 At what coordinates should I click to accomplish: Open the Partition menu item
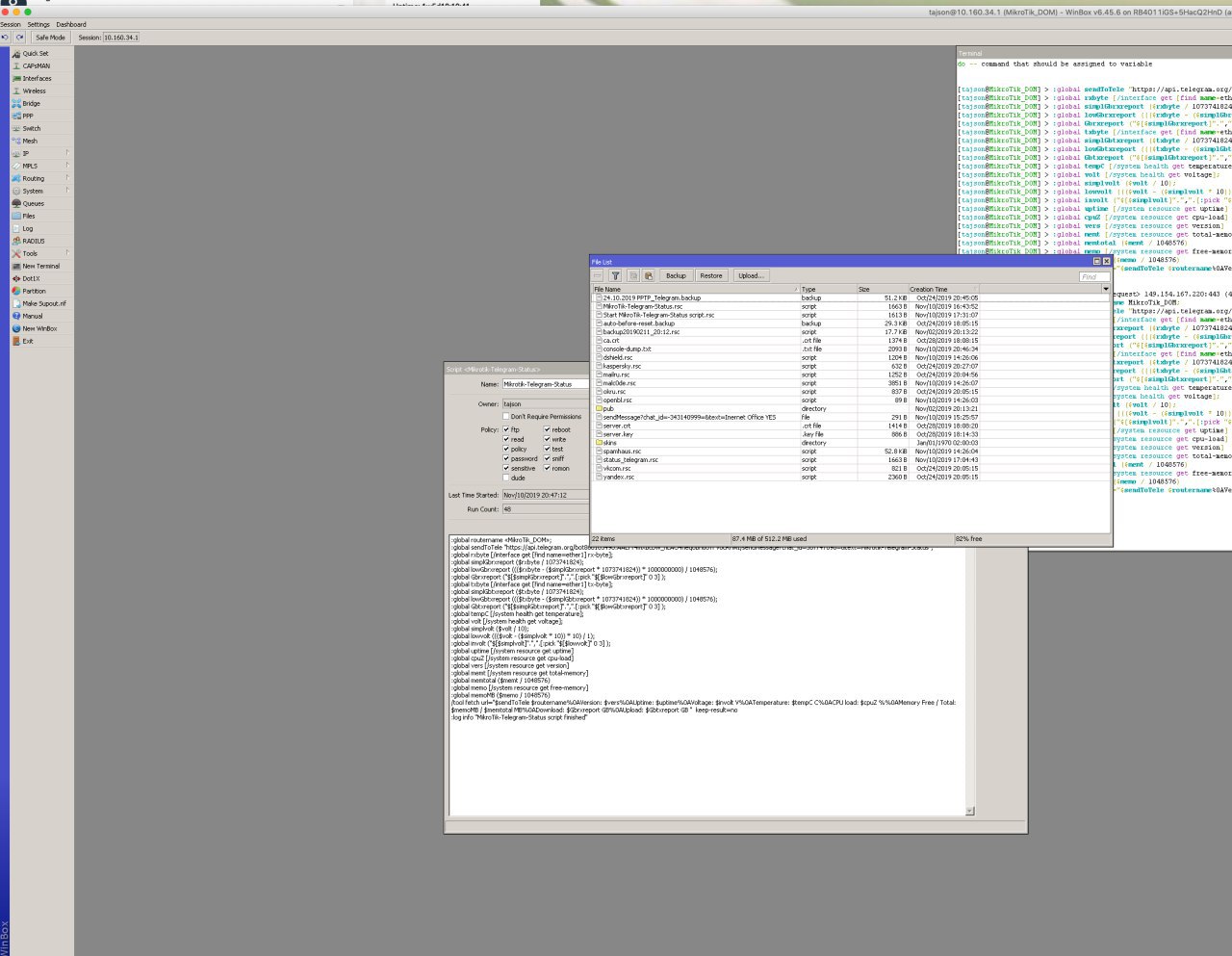34,292
